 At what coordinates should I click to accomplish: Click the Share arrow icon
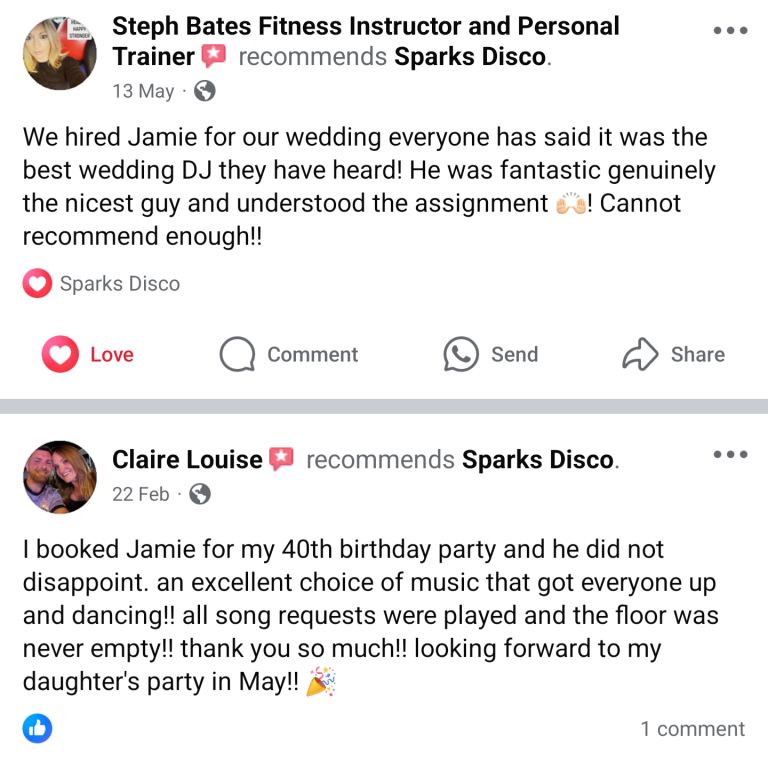640,354
